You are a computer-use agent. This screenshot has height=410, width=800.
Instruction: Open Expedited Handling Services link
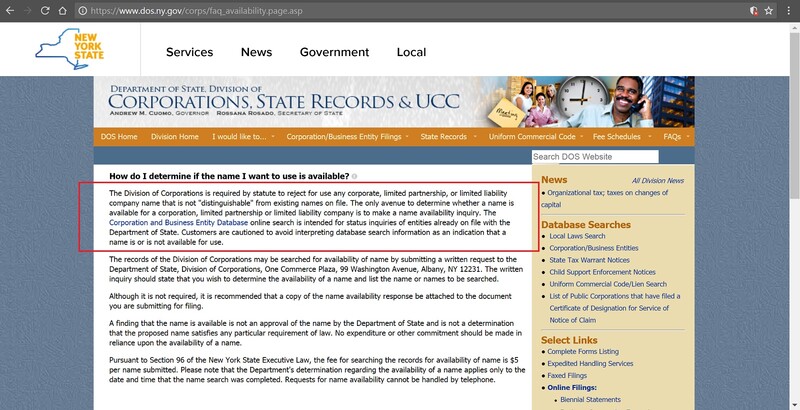pyautogui.click(x=590, y=364)
